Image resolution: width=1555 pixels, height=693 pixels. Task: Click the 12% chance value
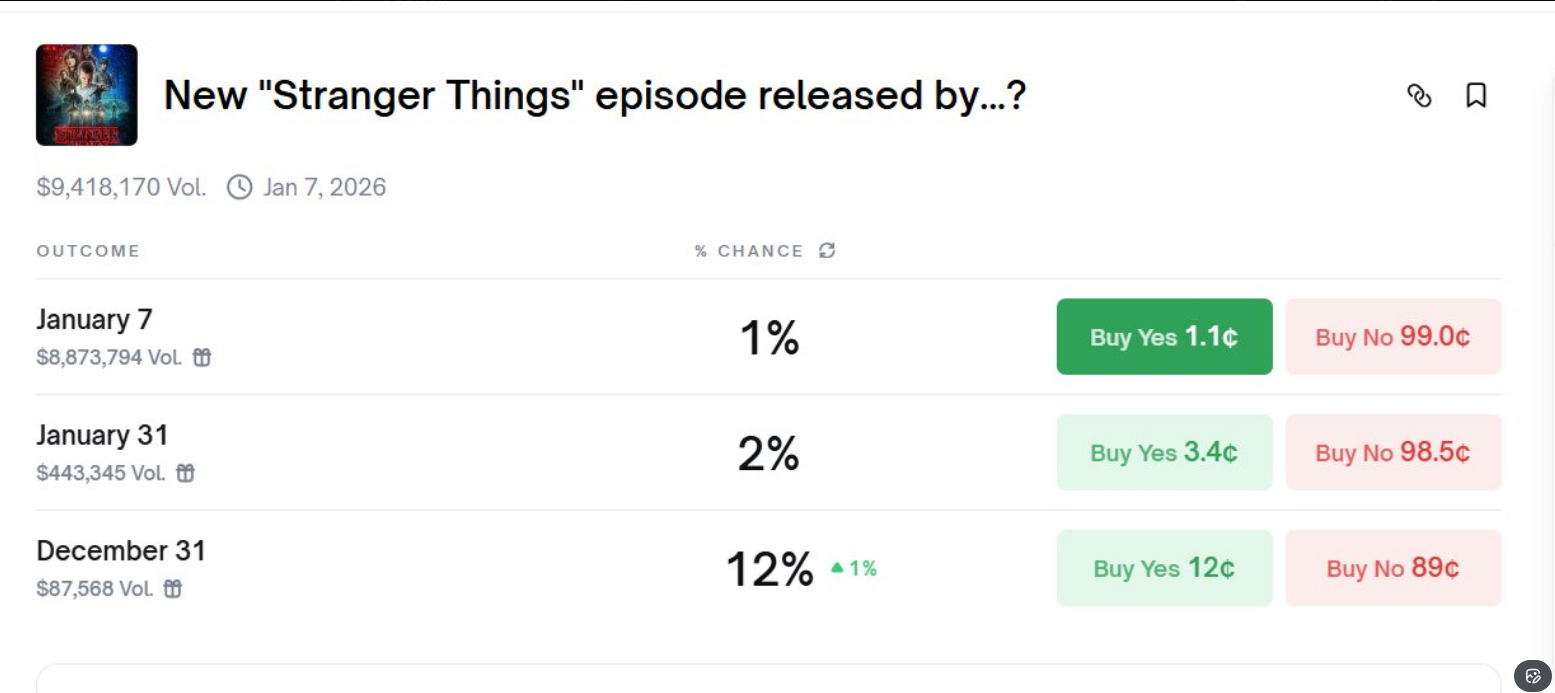tap(769, 570)
